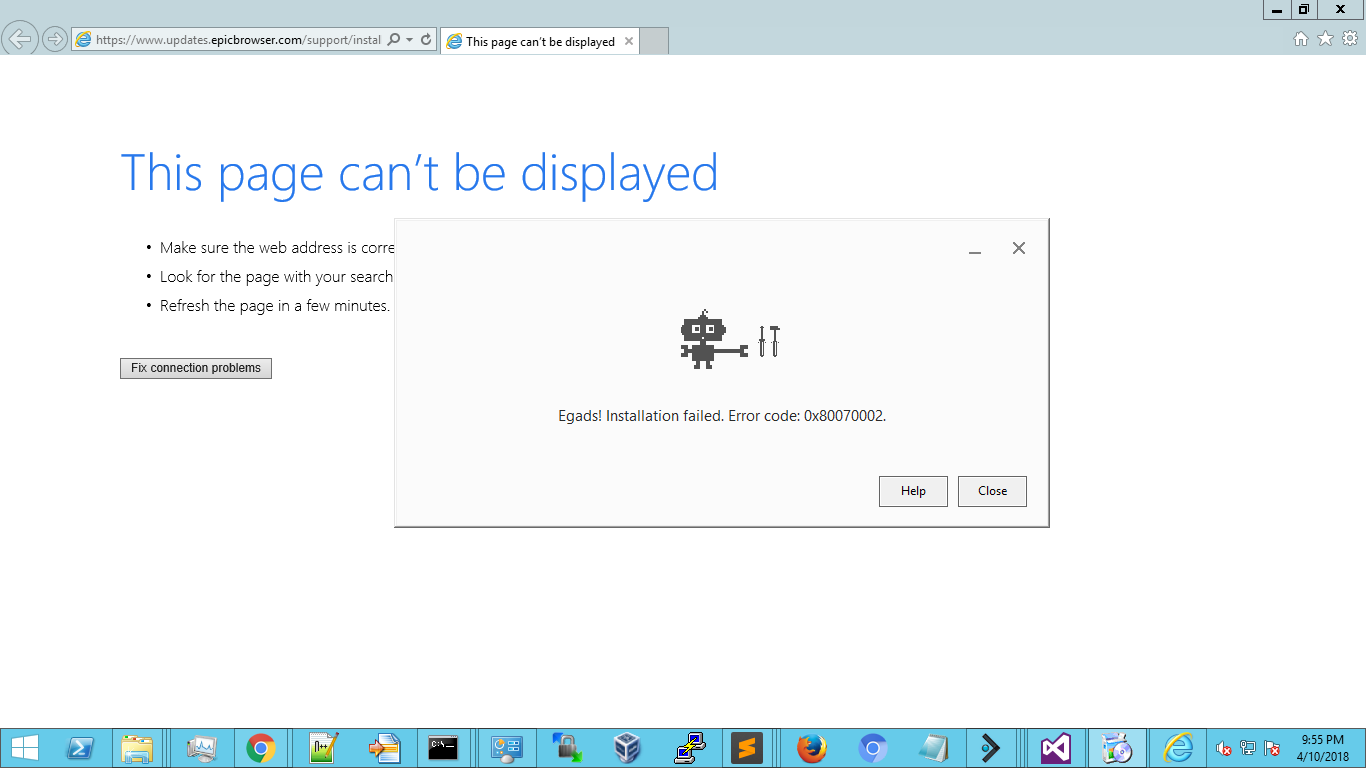Open Windows PowerShell from the taskbar
The height and width of the screenshot is (768, 1366).
point(80,747)
